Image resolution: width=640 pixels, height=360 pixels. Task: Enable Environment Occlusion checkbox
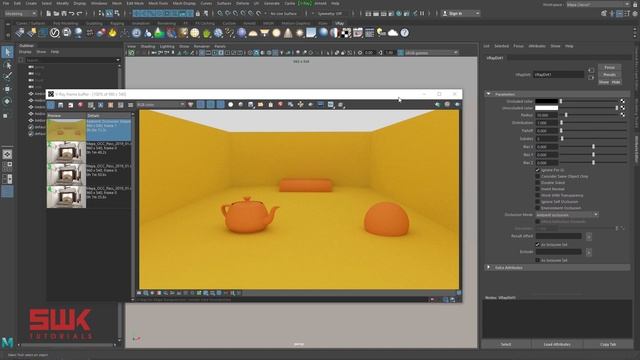pyautogui.click(x=538, y=208)
